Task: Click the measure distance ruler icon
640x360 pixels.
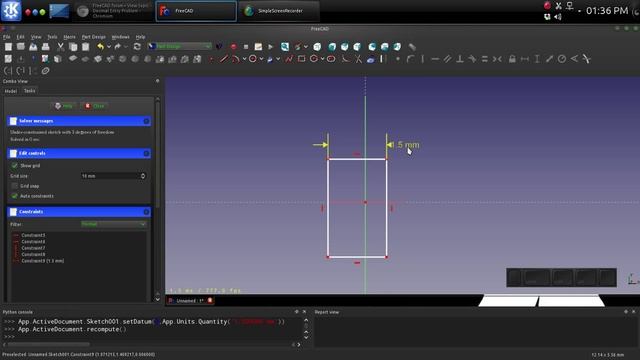Action: click(x=412, y=47)
